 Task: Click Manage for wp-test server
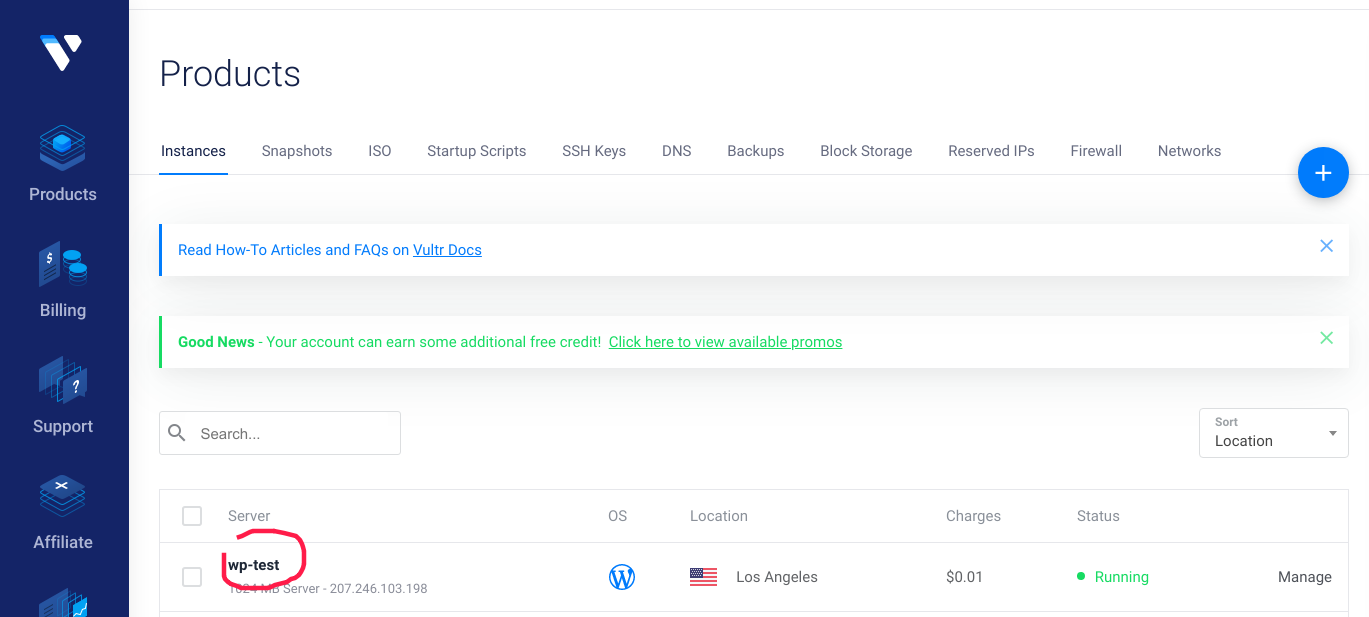click(1304, 577)
